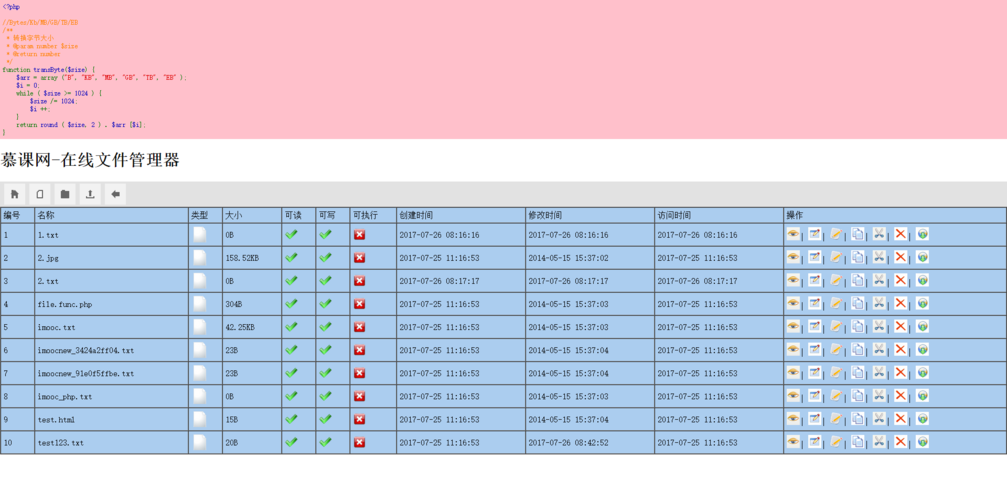
Task: Copy 1.txt using the copy icon
Action: click(857, 234)
